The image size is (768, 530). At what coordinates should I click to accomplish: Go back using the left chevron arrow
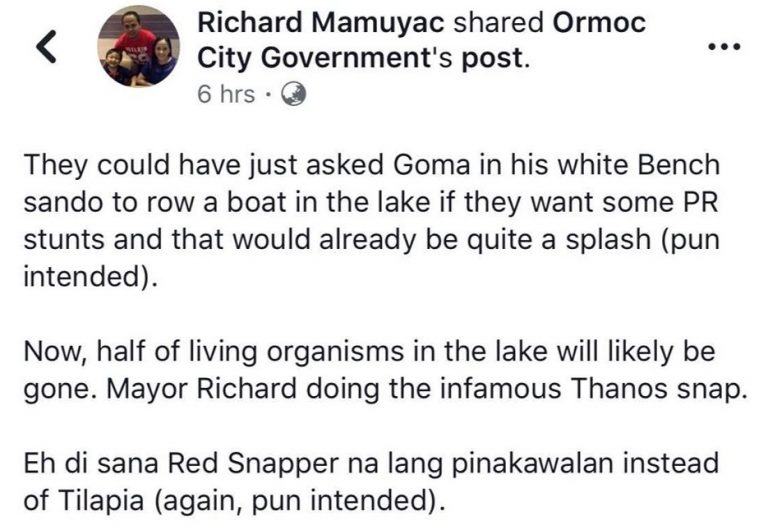[47, 47]
